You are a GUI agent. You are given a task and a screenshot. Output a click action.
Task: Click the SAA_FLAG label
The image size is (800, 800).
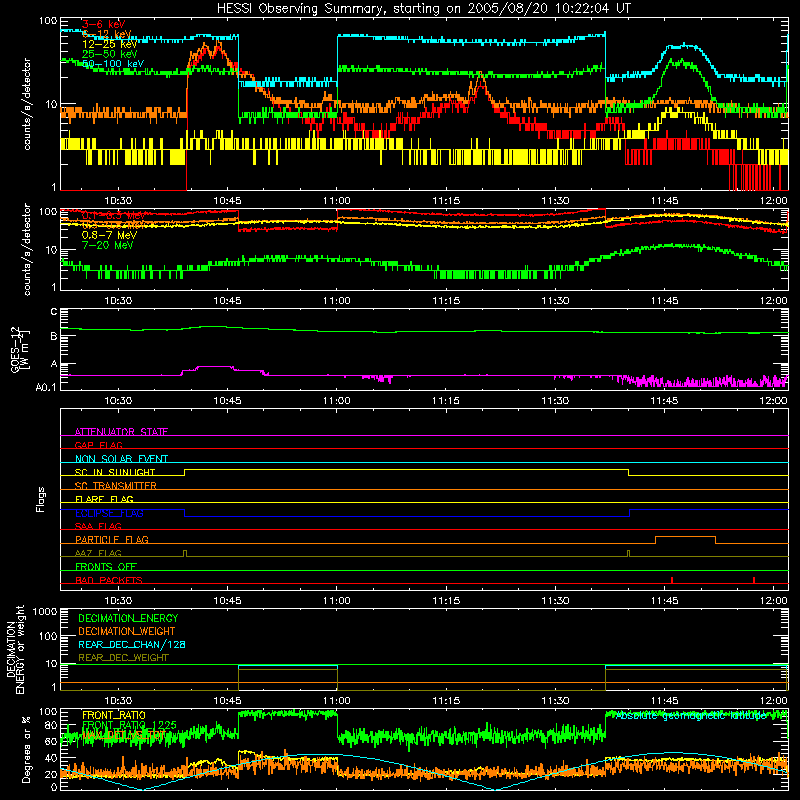click(x=98, y=526)
